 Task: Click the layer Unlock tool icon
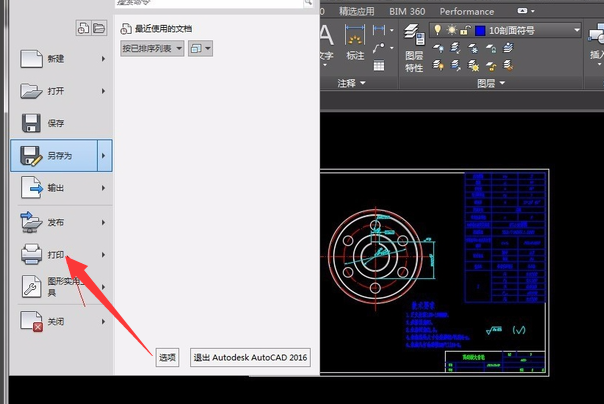491,66
